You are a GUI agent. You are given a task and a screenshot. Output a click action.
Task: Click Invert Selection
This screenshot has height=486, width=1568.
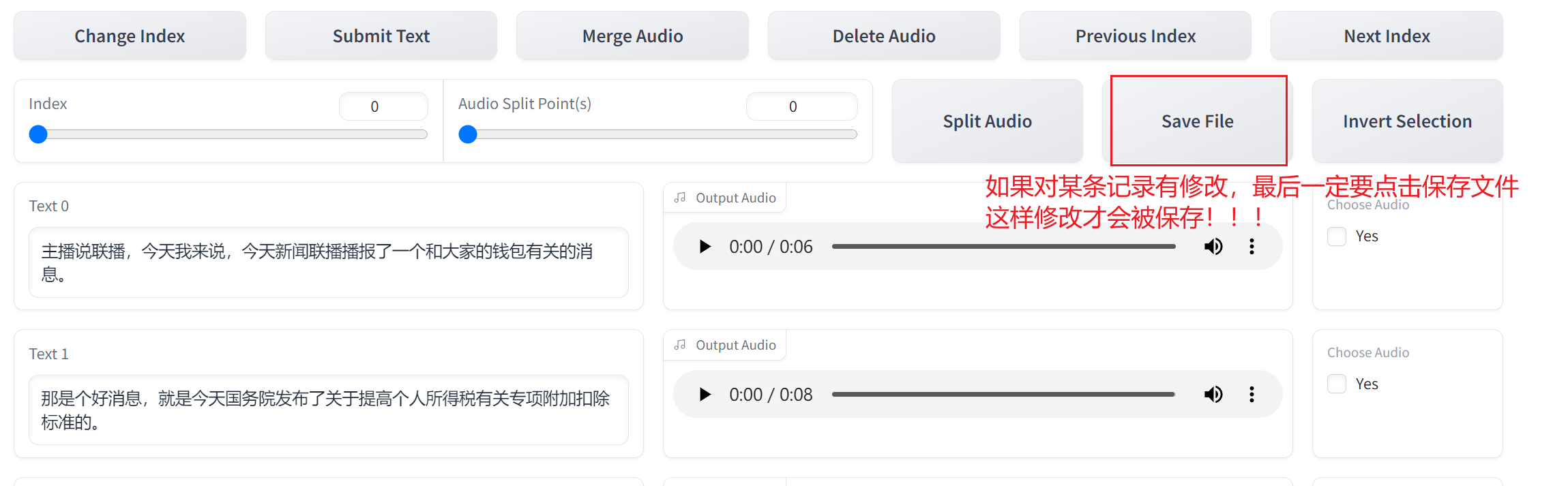tap(1407, 121)
